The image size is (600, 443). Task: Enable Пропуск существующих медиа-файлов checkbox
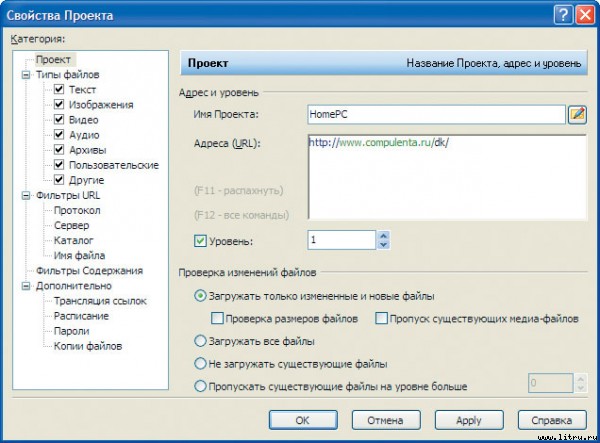(381, 318)
